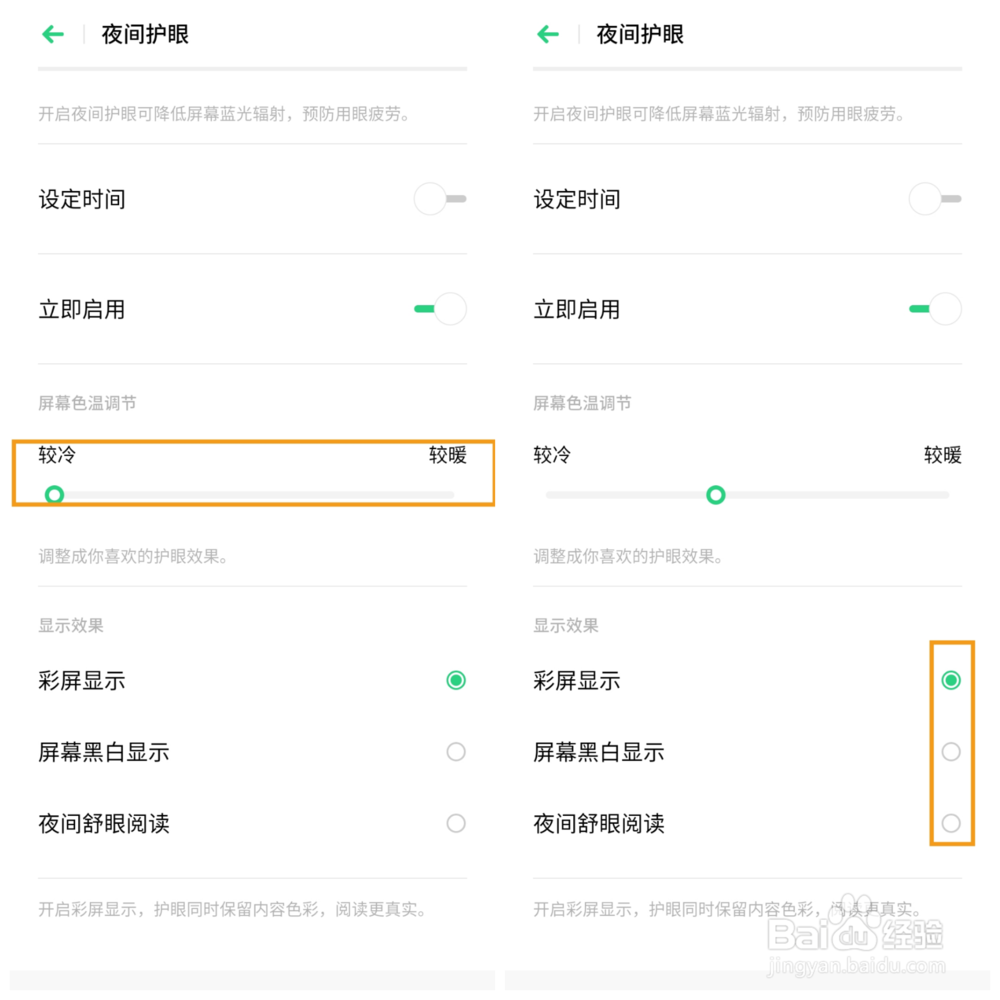Select 屏幕黑白显示 radio button in right screen
This screenshot has width=1000, height=1000.
tap(951, 752)
